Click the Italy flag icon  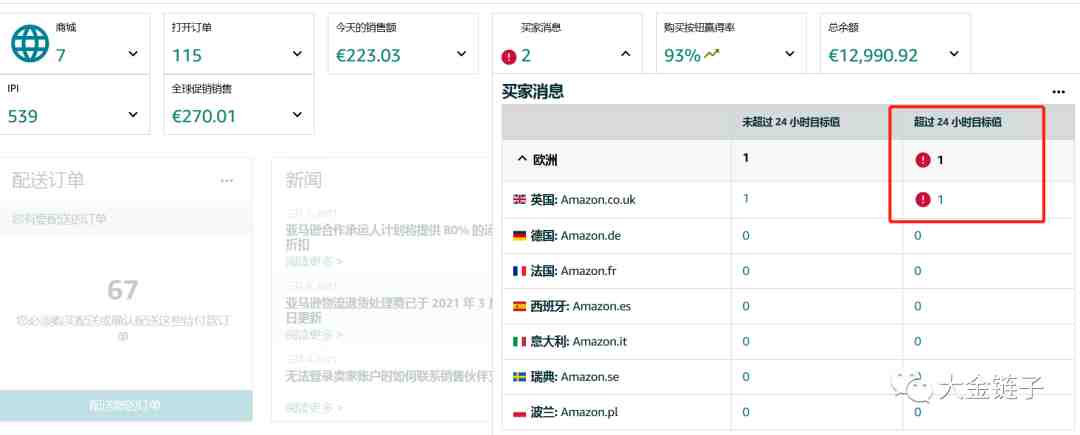(x=519, y=341)
